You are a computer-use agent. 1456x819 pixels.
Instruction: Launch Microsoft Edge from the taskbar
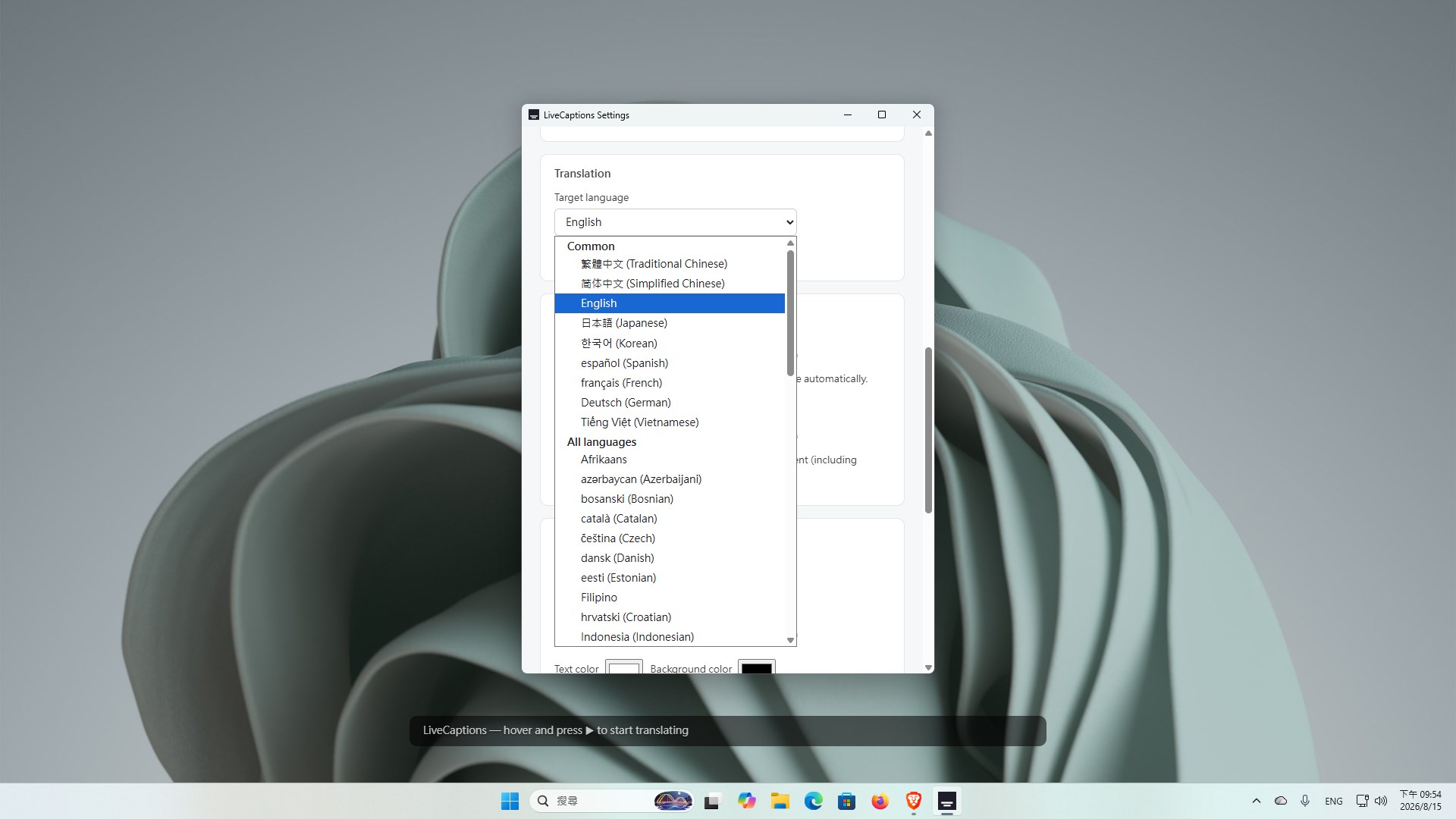814,801
